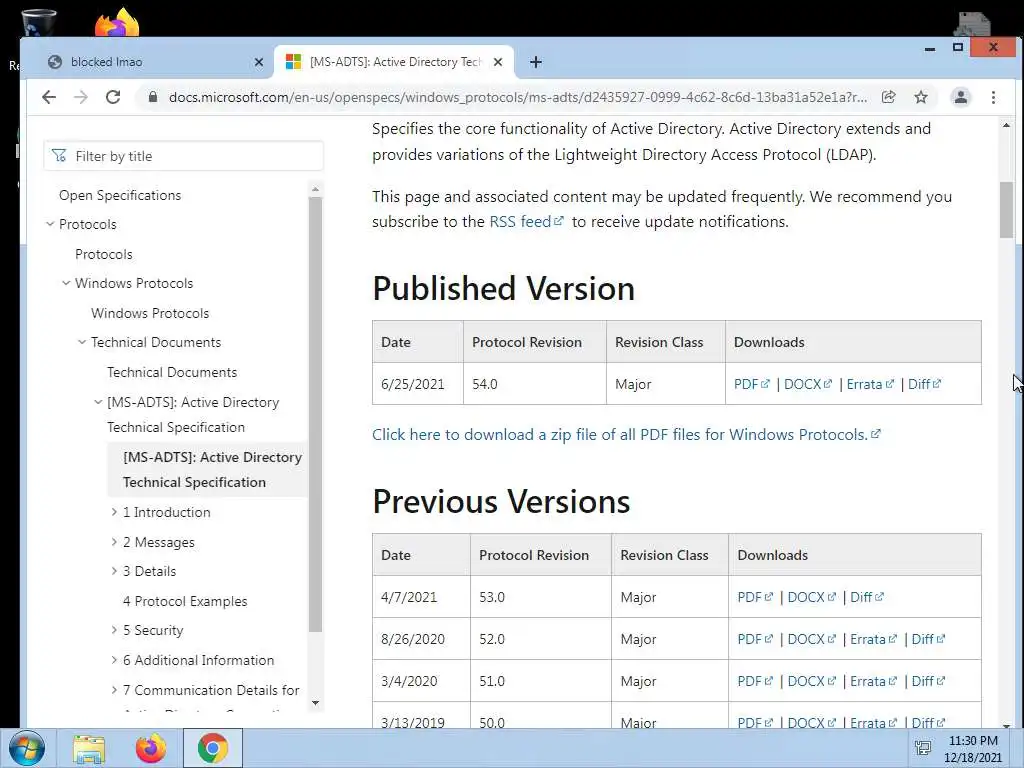Viewport: 1024px width, 768px height.
Task: Expand '6 Additional Information' in the sidebar
Action: pos(114,660)
